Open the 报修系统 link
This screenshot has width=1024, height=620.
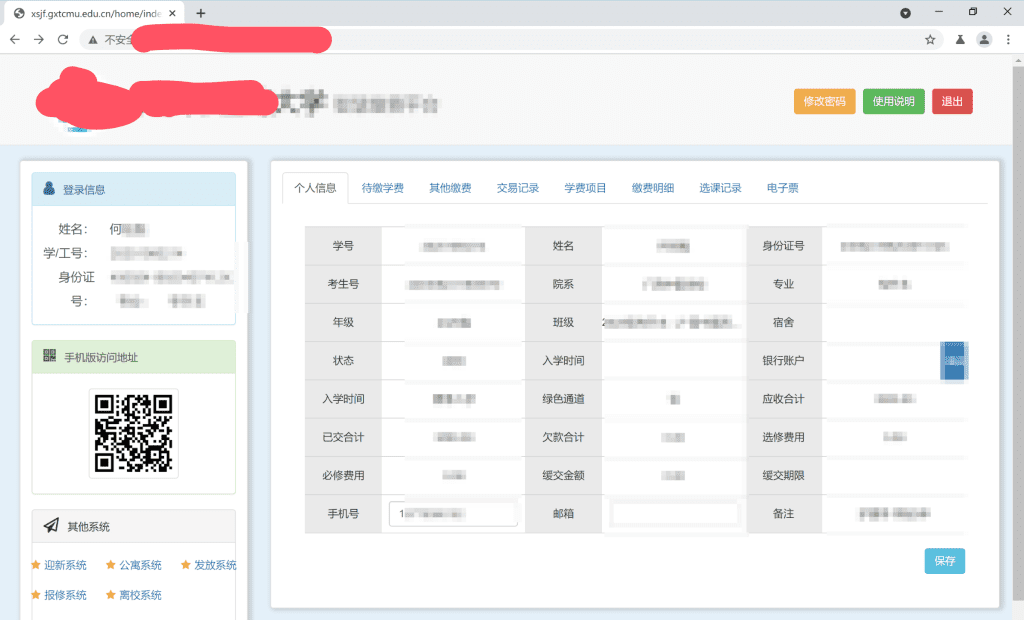click(65, 595)
